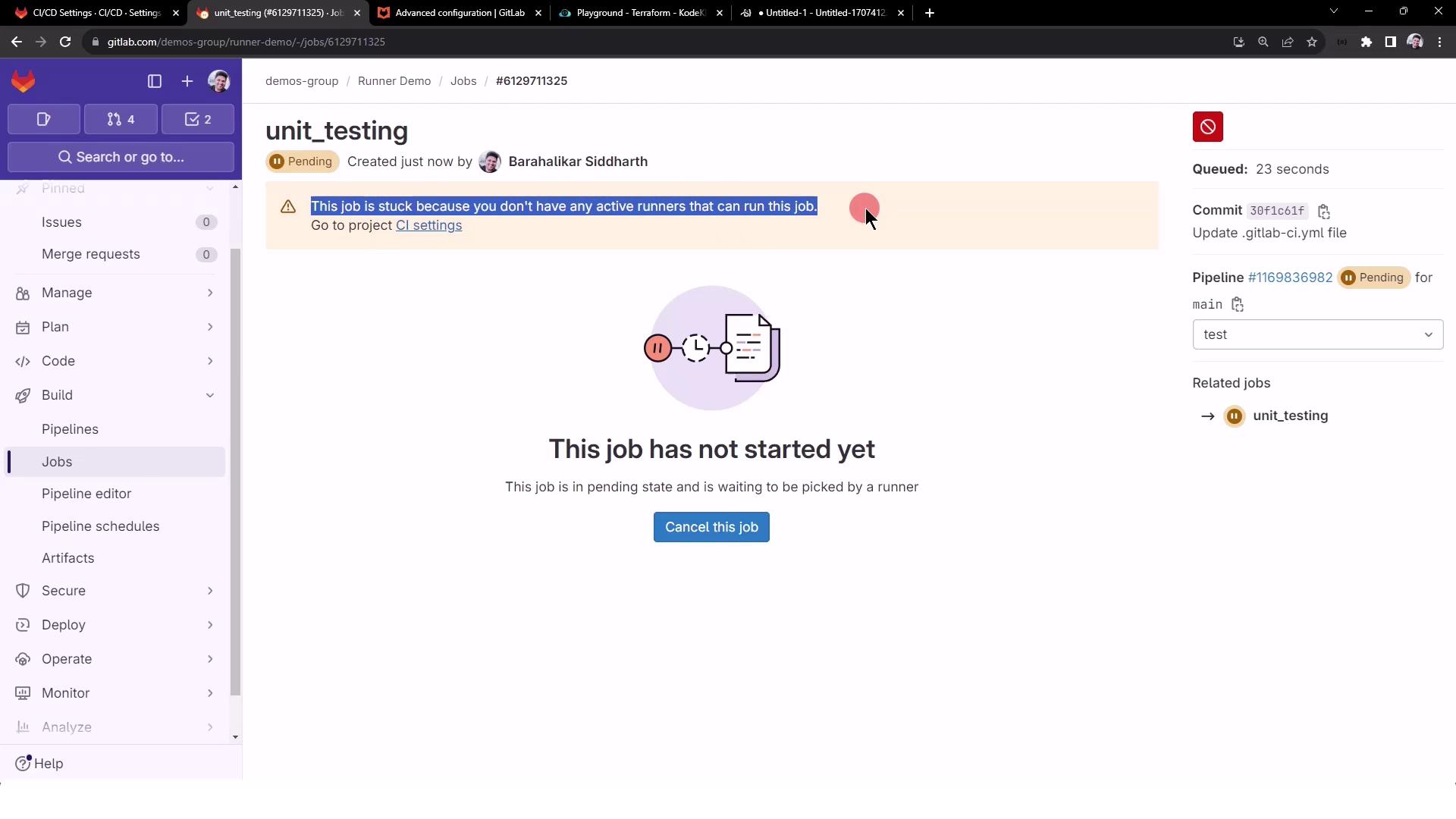Click the create new plus icon

click(187, 81)
